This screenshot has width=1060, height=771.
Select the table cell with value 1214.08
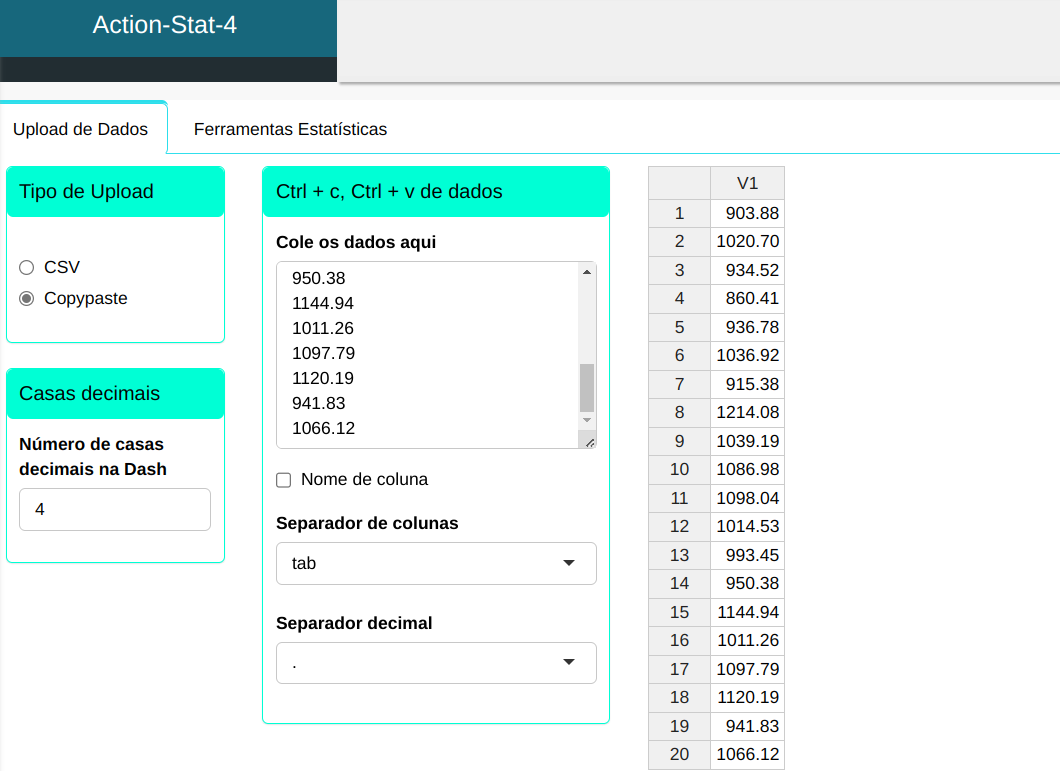coord(747,412)
